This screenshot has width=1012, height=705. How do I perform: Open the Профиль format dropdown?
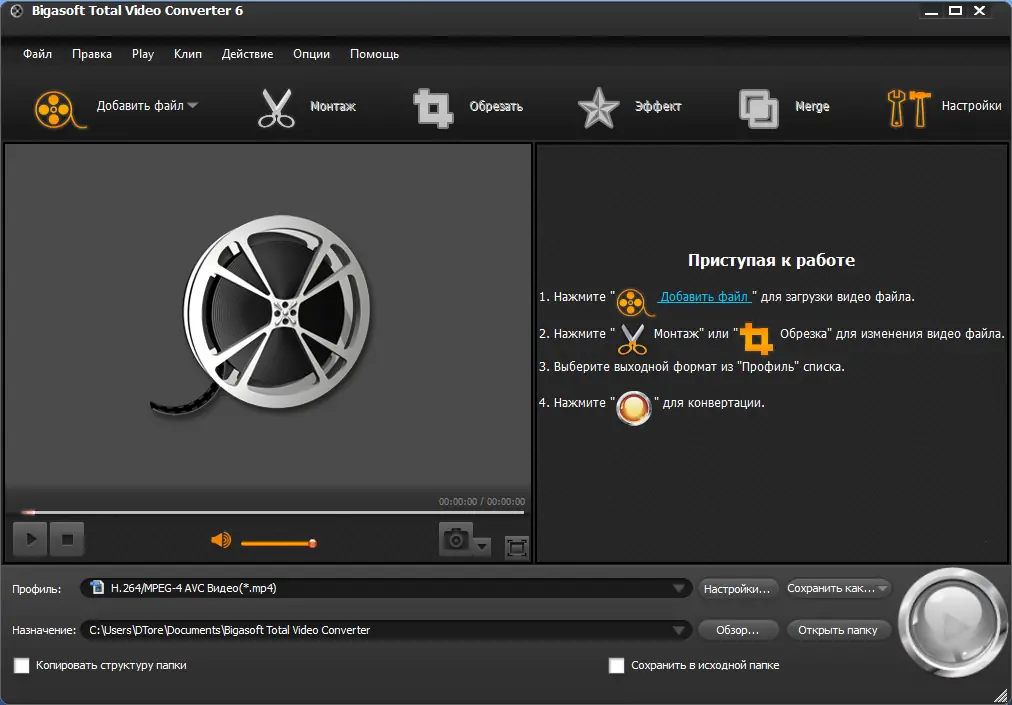[681, 588]
